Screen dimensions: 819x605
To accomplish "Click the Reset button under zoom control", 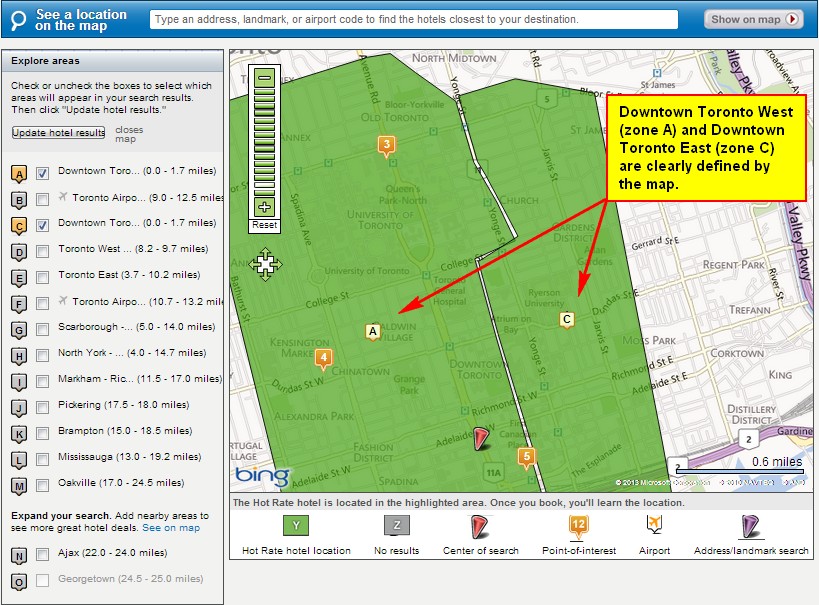I will click(265, 225).
